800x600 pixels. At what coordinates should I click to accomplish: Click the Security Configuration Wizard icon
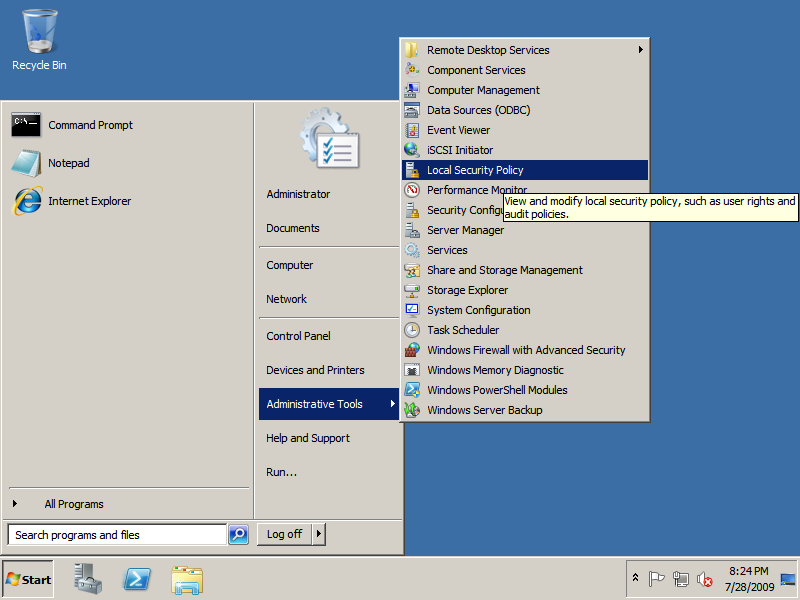(412, 210)
